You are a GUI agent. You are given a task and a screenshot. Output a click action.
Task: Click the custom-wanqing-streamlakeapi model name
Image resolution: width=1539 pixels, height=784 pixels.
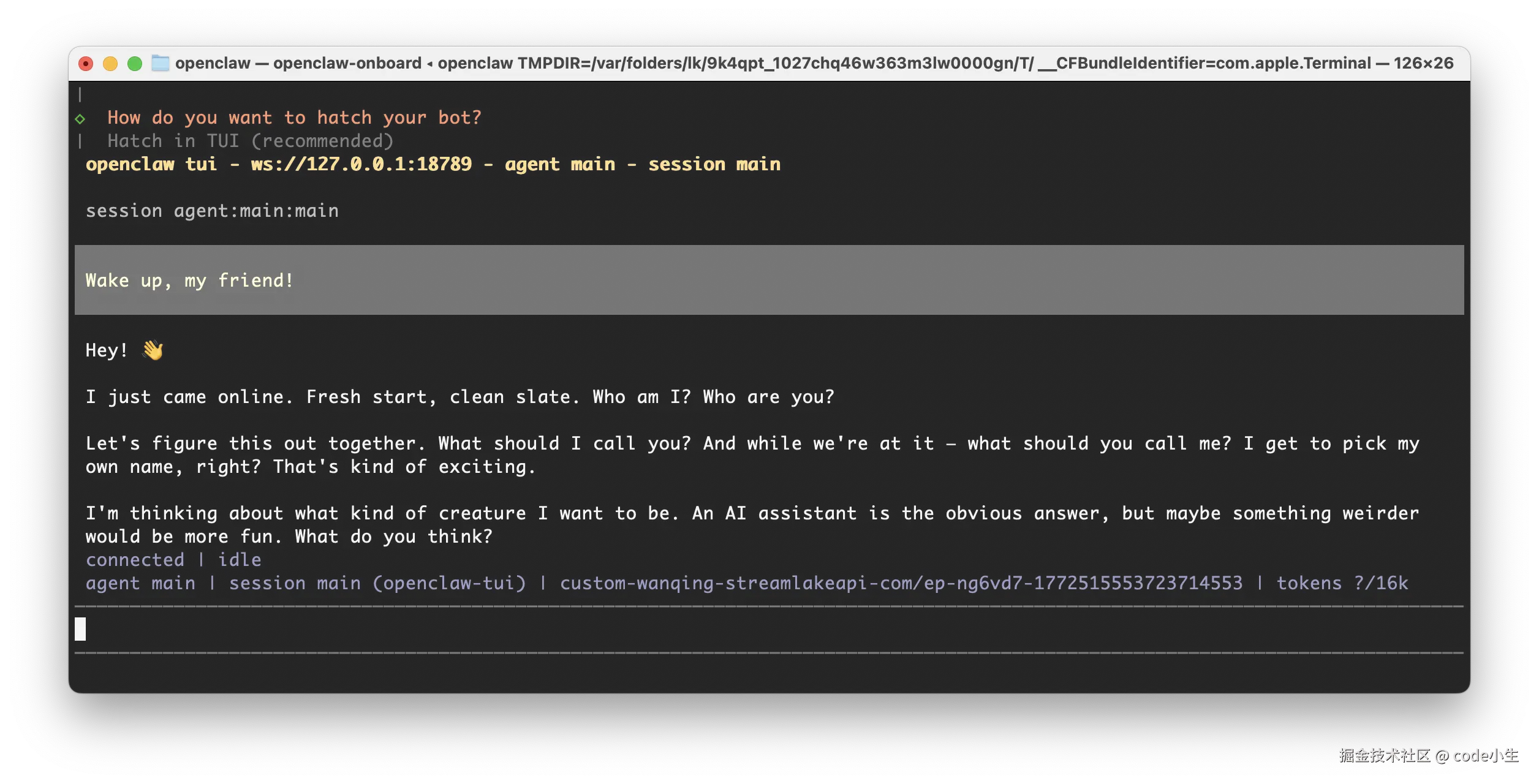(x=901, y=583)
